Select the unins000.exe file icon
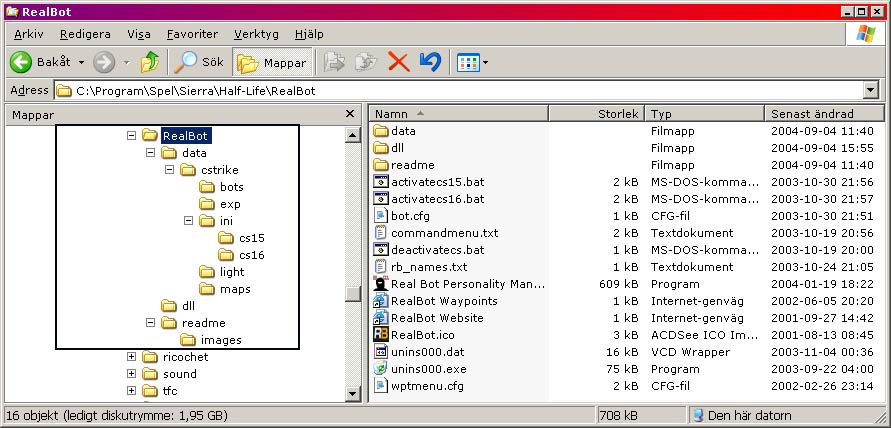891x428 pixels. [x=381, y=369]
